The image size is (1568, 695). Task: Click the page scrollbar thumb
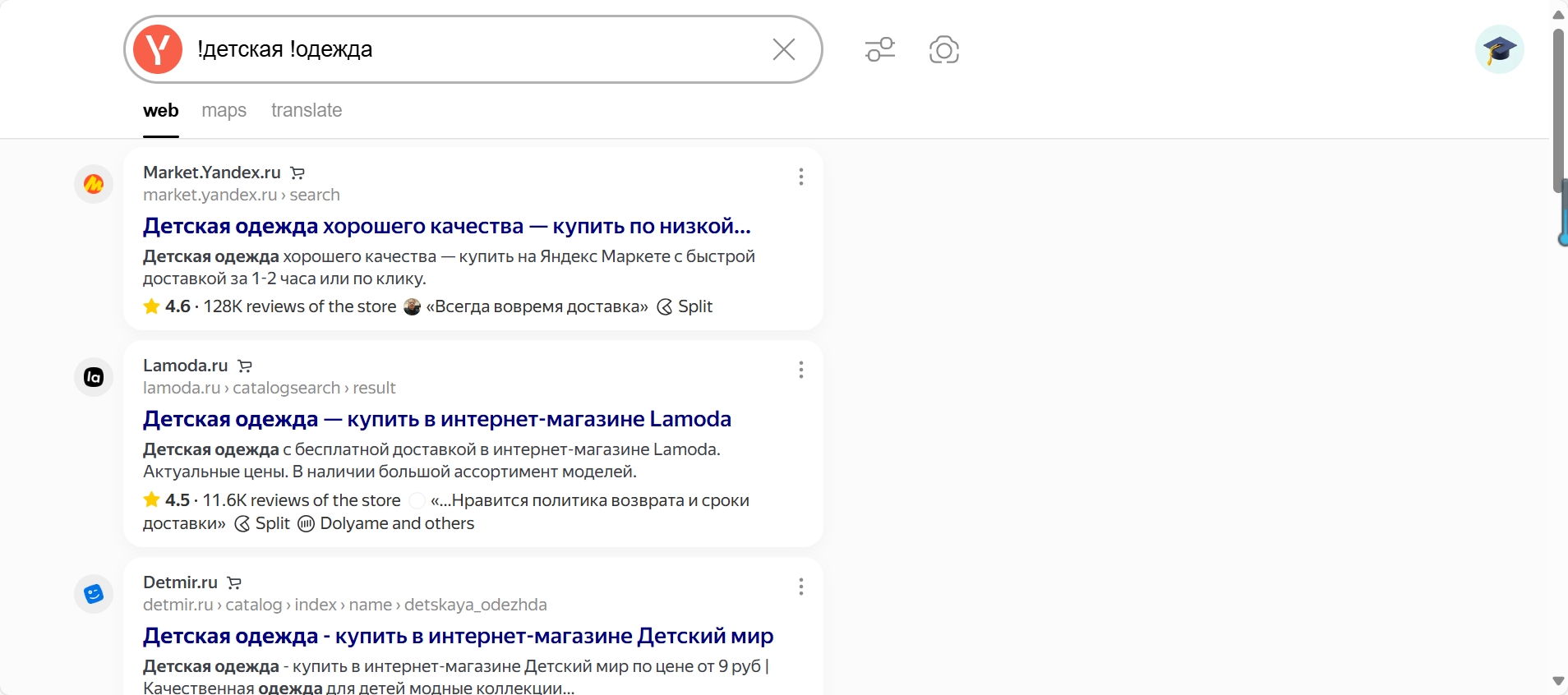coord(1558,111)
